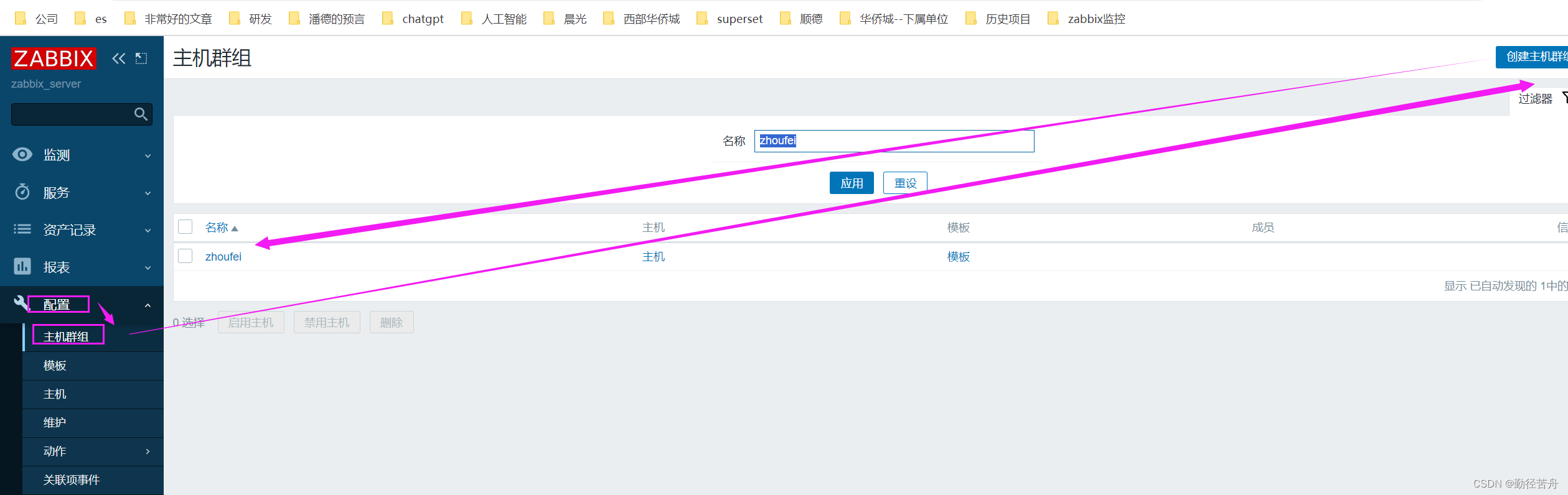Expand the 报表 menu chevron
The image size is (1568, 495).
[x=148, y=267]
